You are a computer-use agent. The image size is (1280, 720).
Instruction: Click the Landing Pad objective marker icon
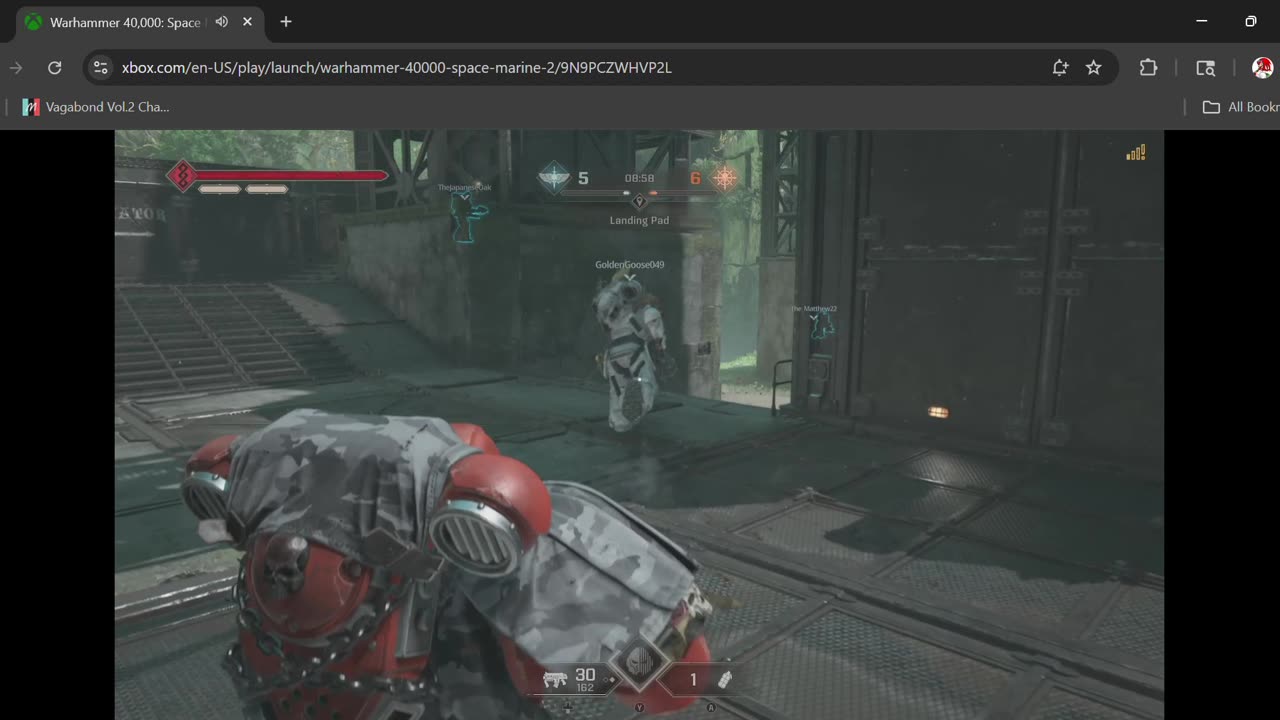click(x=639, y=201)
